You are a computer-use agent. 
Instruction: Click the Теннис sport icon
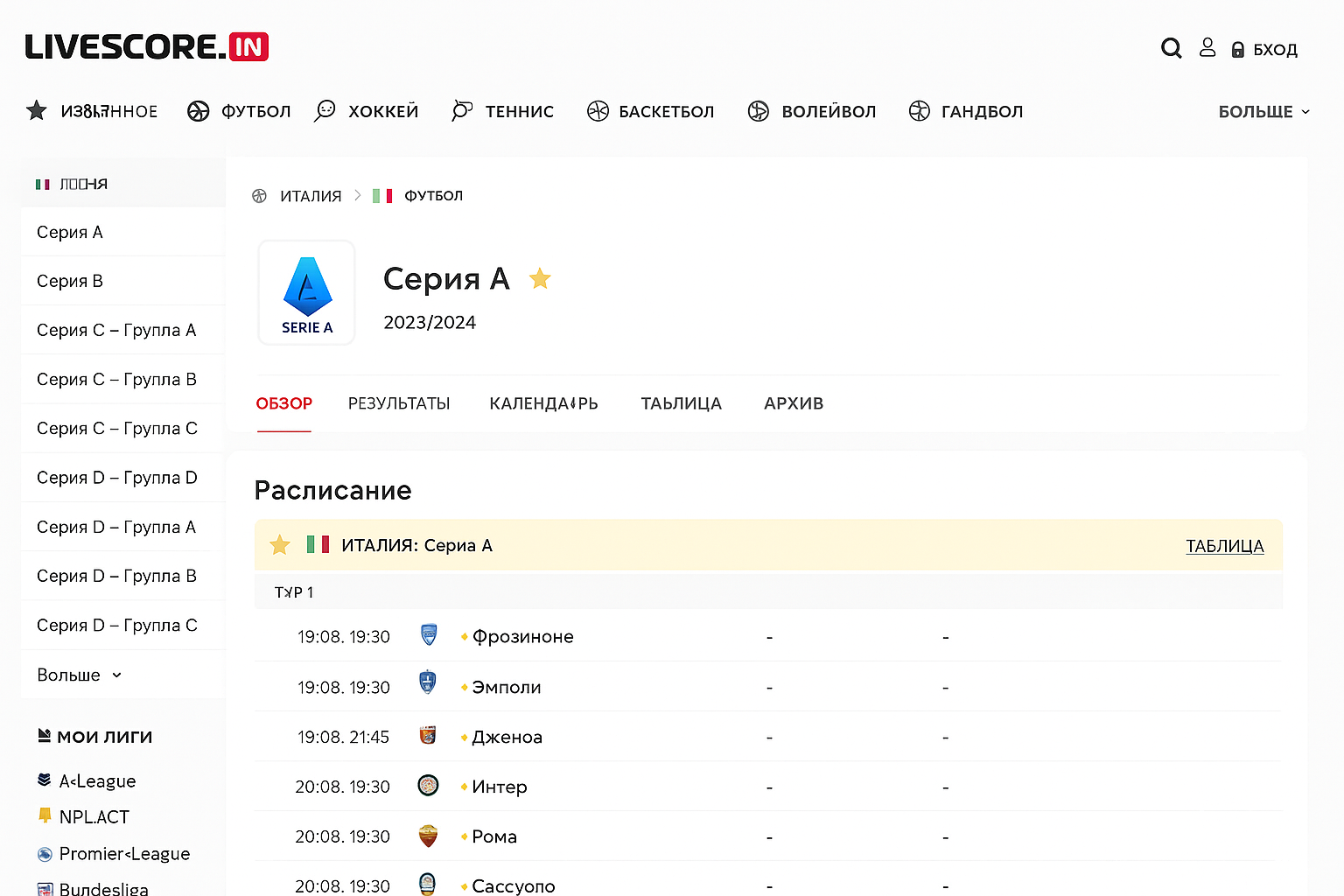461,111
